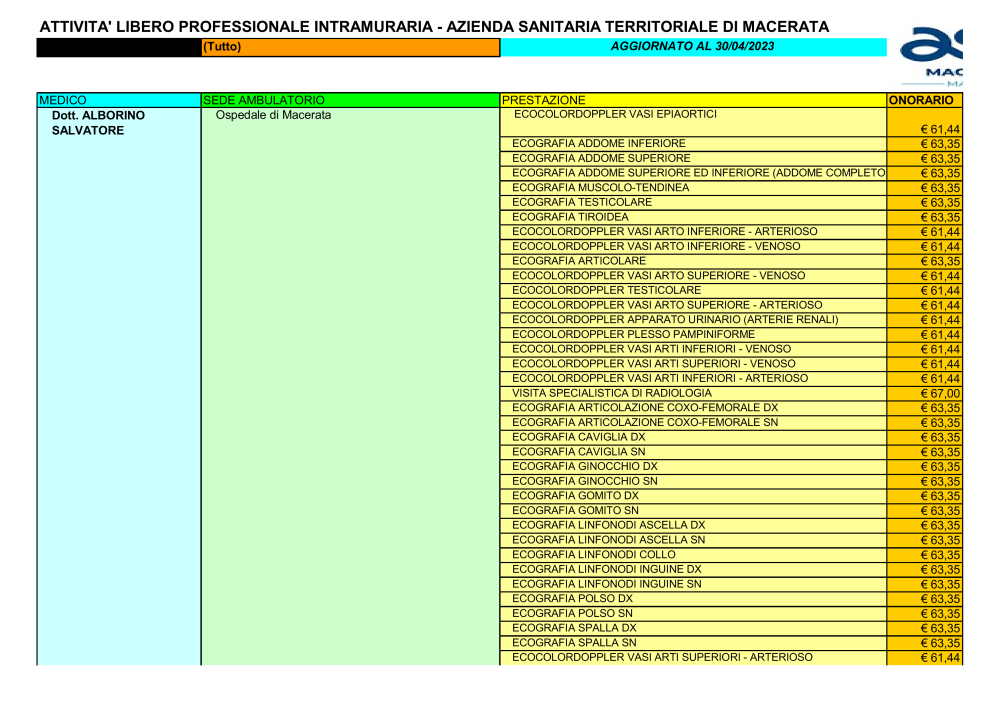This screenshot has width=1000, height=707.
Task: Click the AGGIORNATO AL 30/04/2023 banner
Action: tap(692, 47)
